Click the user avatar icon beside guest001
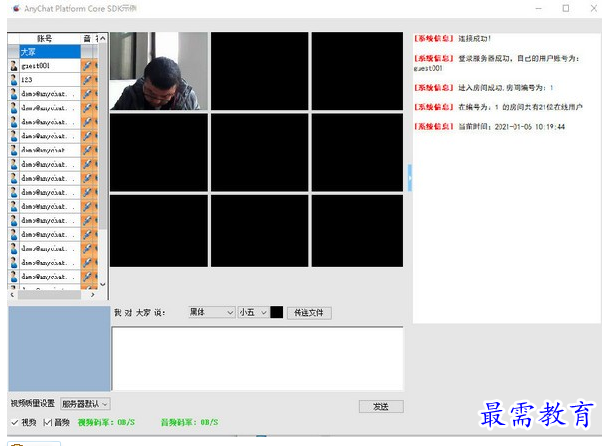Screen dimensions: 602x446 pyautogui.click(x=13, y=65)
